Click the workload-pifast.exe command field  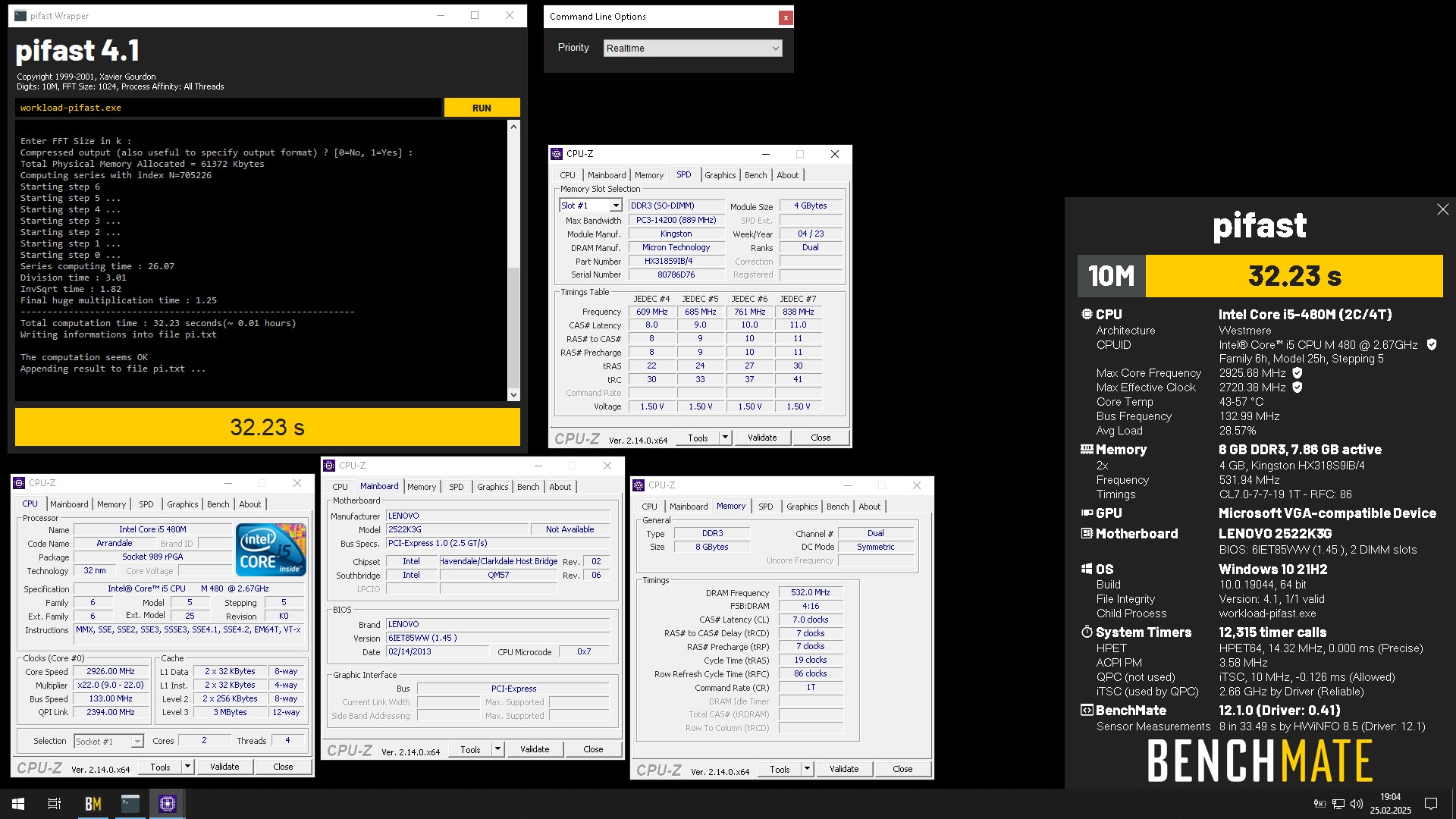pyautogui.click(x=227, y=108)
